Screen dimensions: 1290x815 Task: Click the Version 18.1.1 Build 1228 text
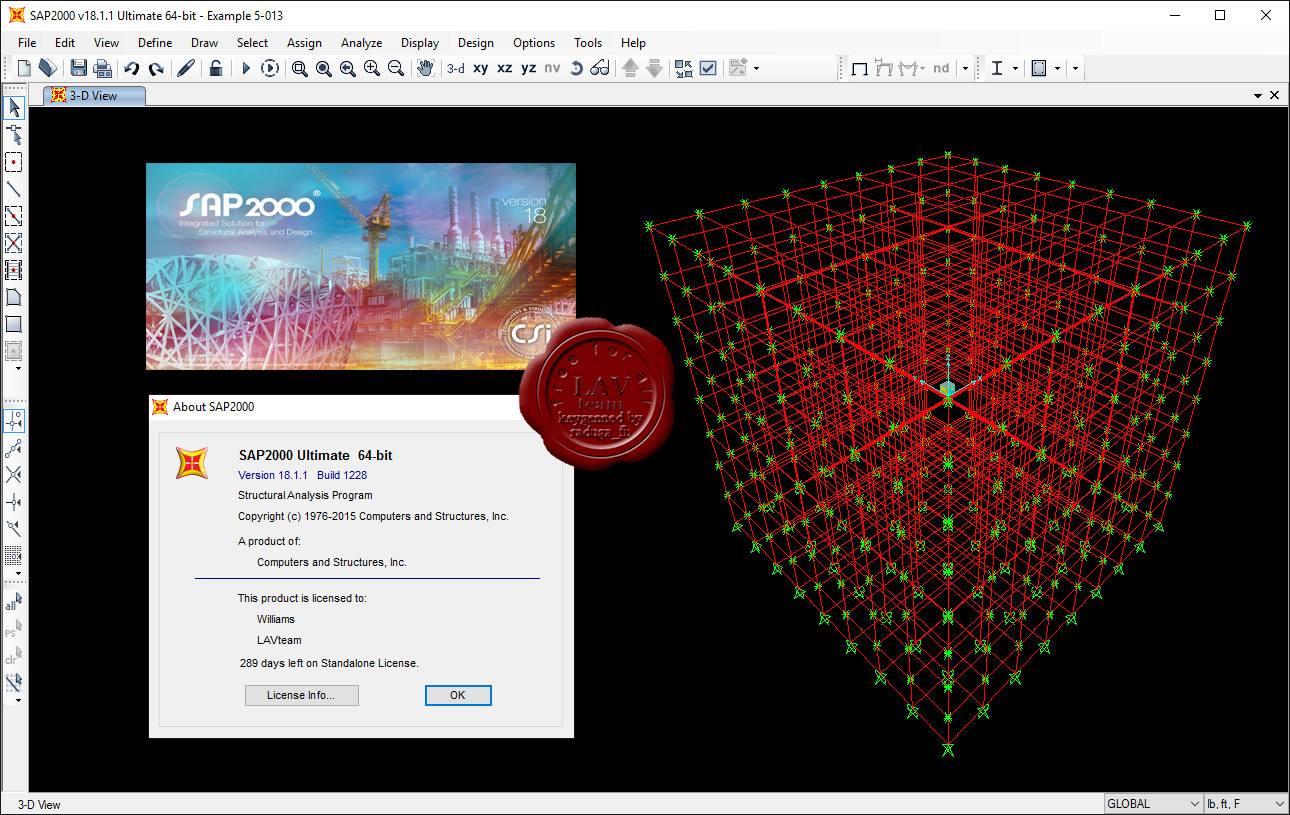pyautogui.click(x=302, y=475)
